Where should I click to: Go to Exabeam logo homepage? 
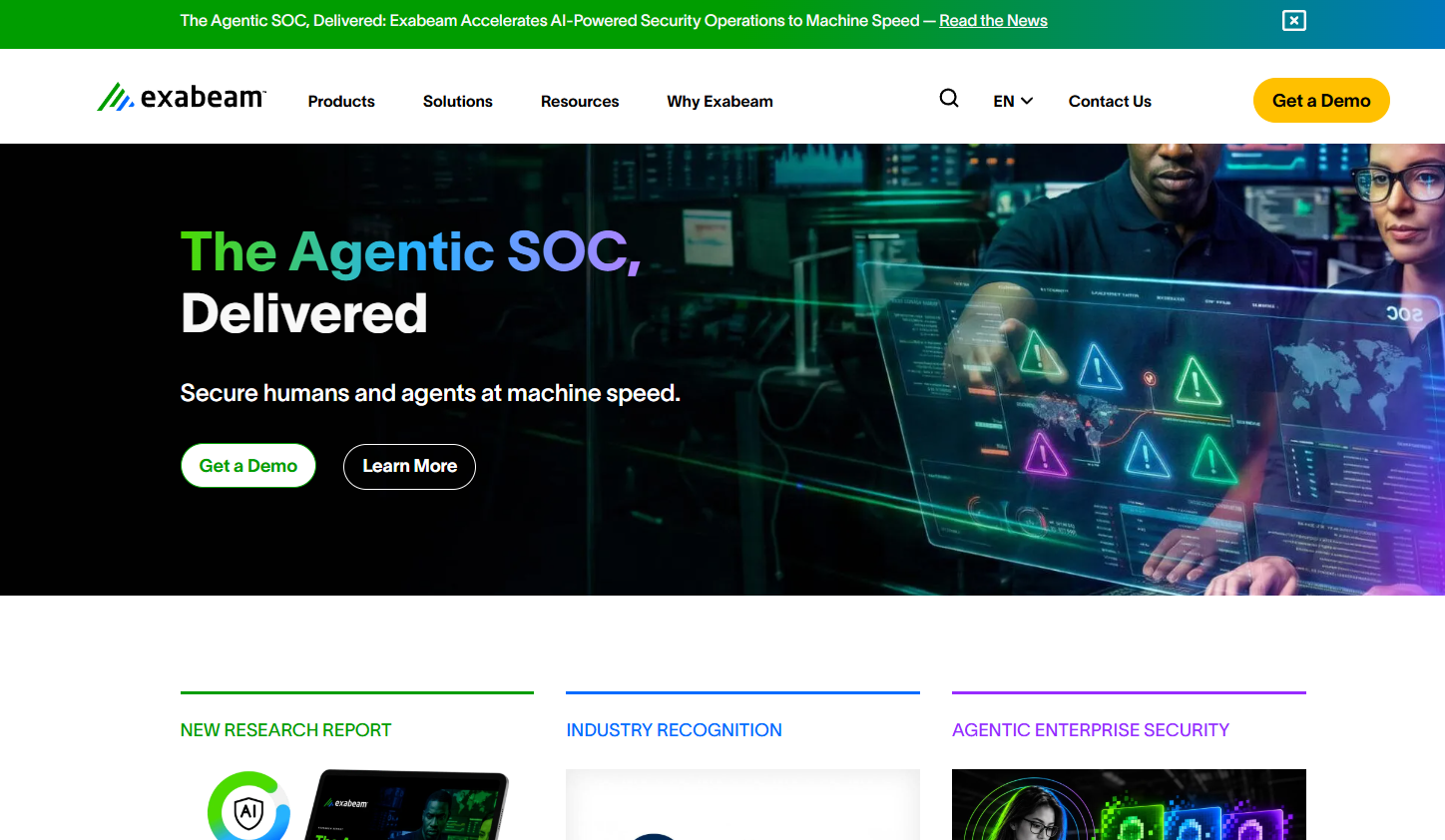pos(182,97)
